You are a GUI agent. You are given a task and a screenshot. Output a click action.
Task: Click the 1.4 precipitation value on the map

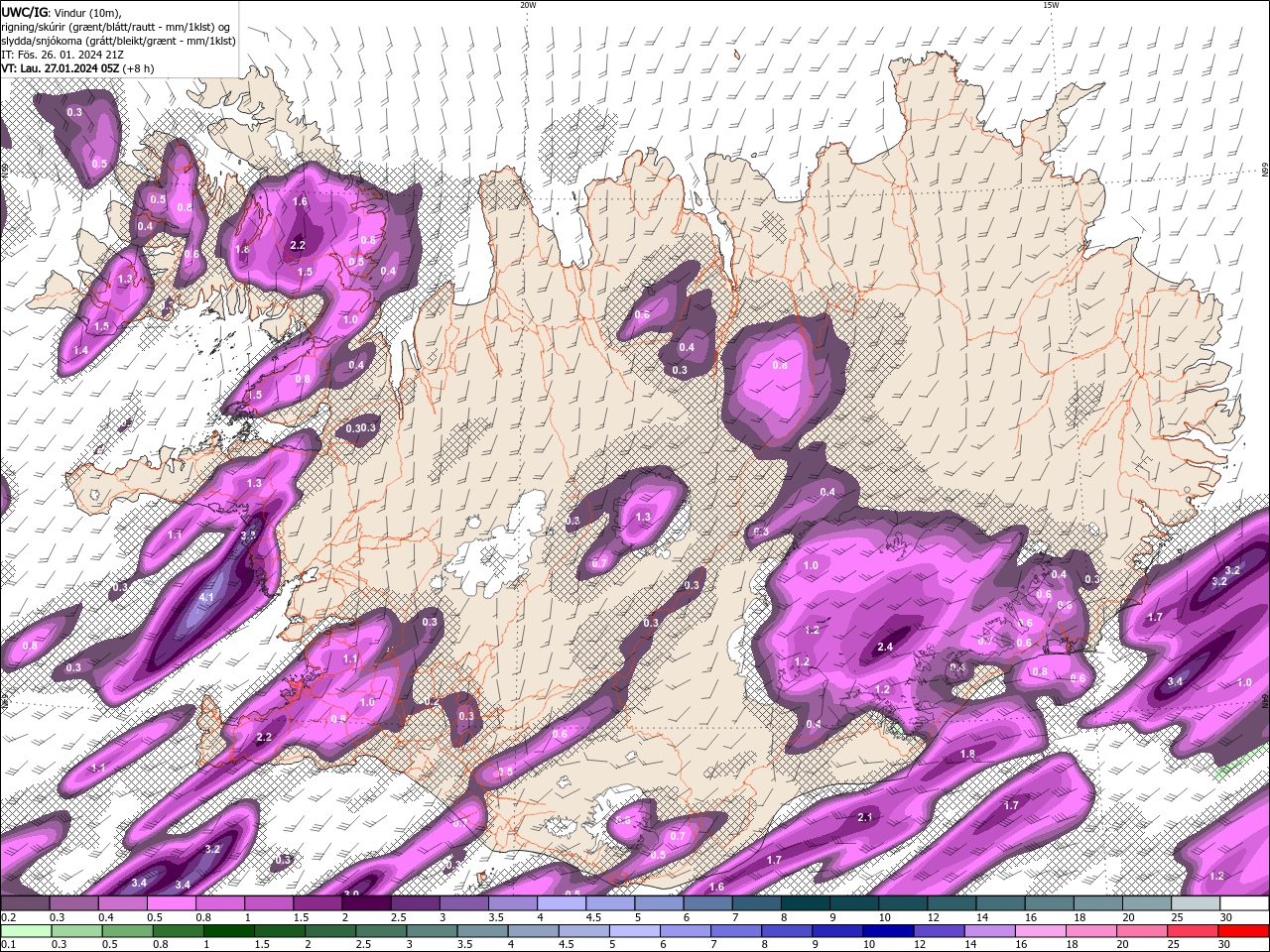pos(80,350)
